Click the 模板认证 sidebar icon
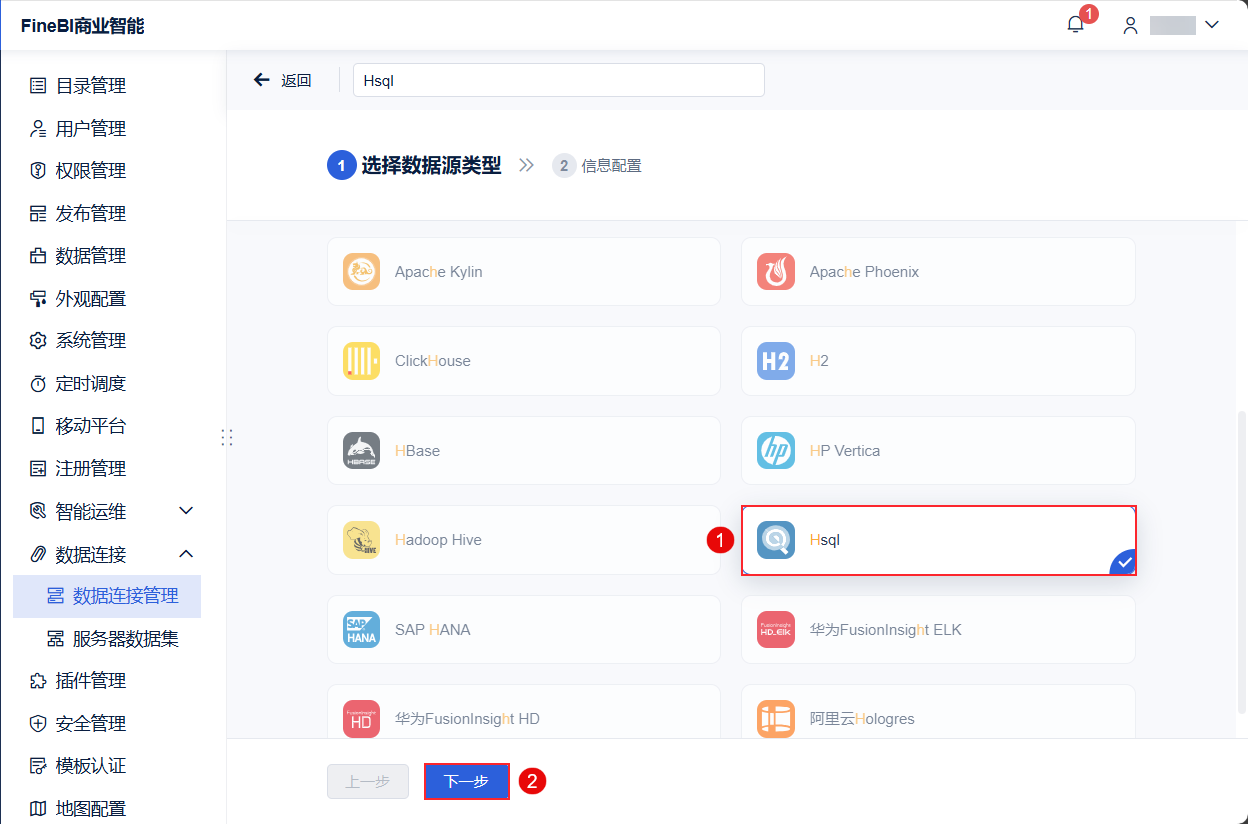1248x824 pixels. pos(38,766)
